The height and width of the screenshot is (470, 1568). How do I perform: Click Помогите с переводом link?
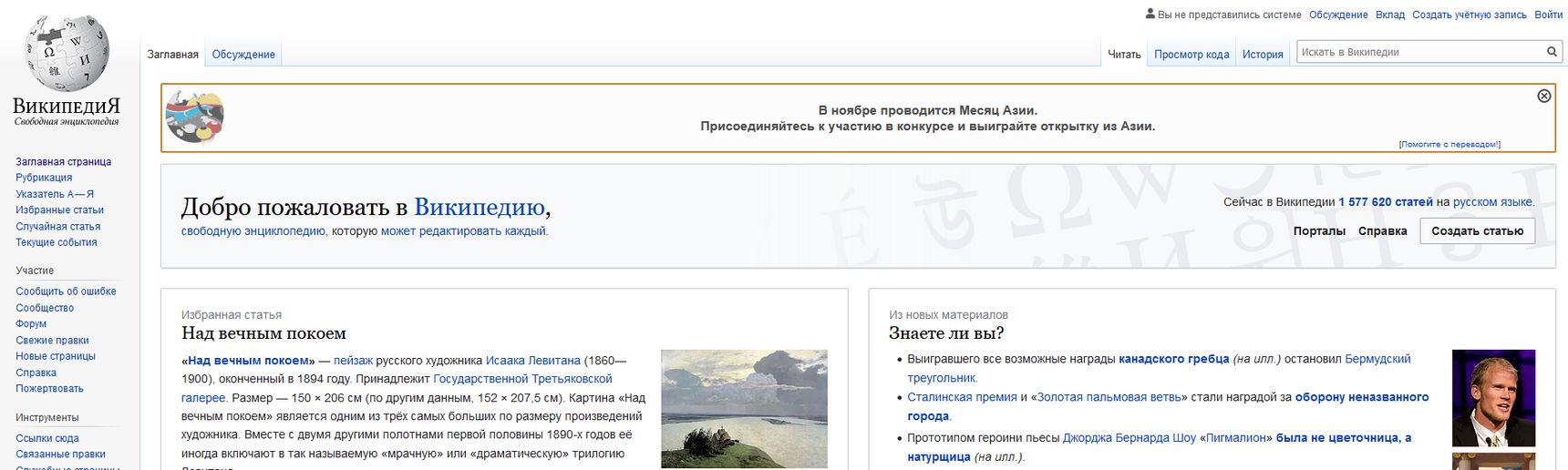pyautogui.click(x=1449, y=144)
